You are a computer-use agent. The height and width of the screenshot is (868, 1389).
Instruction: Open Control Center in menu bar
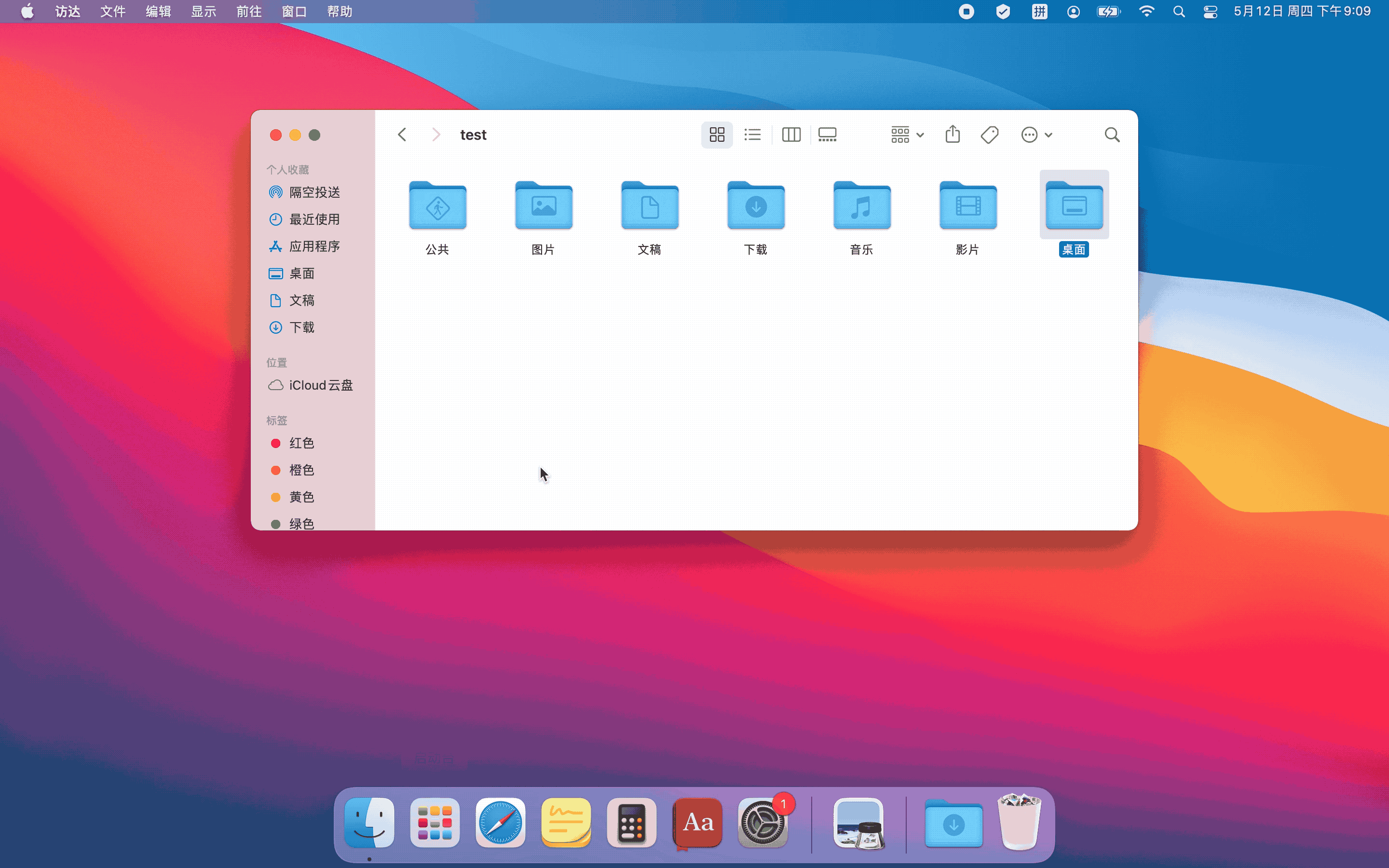pyautogui.click(x=1210, y=12)
